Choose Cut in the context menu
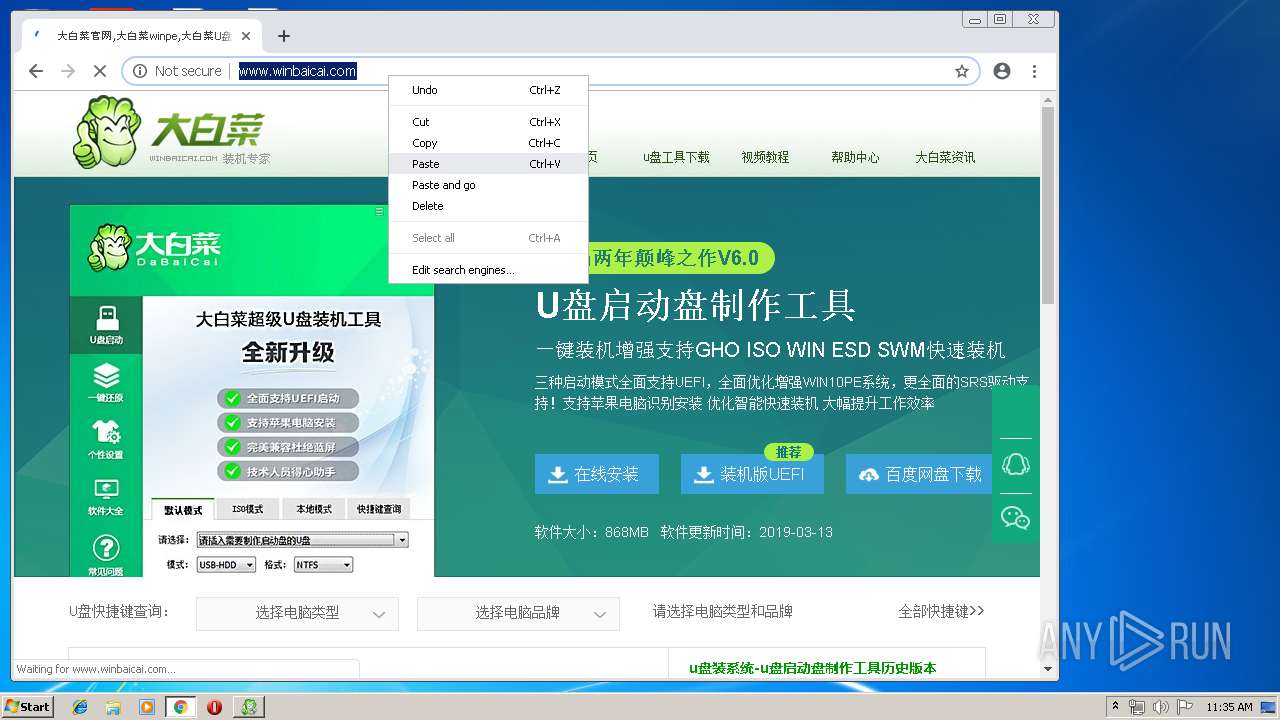This screenshot has height=720, width=1280. click(488, 122)
